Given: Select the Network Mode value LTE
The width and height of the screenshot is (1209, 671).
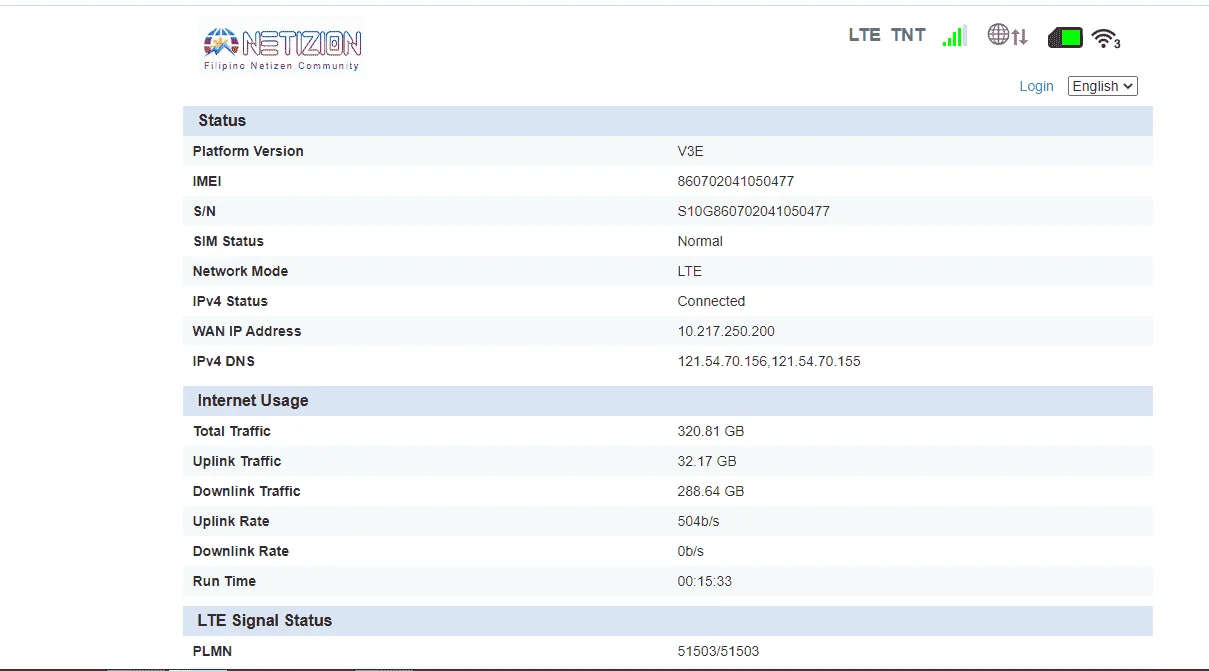Looking at the screenshot, I should point(690,271).
